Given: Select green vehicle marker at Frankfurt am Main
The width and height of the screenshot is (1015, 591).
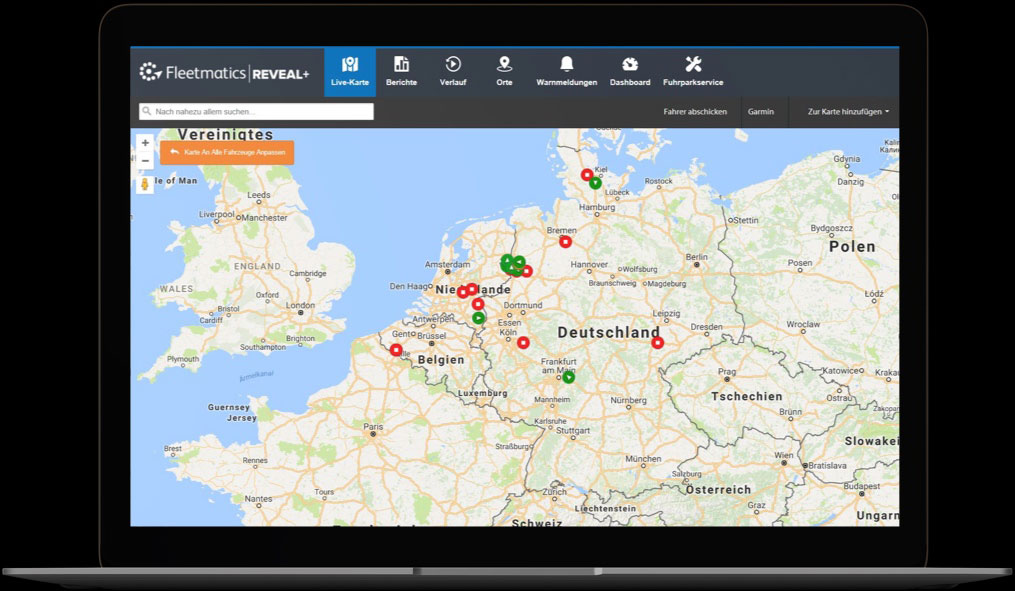Looking at the screenshot, I should (x=568, y=377).
